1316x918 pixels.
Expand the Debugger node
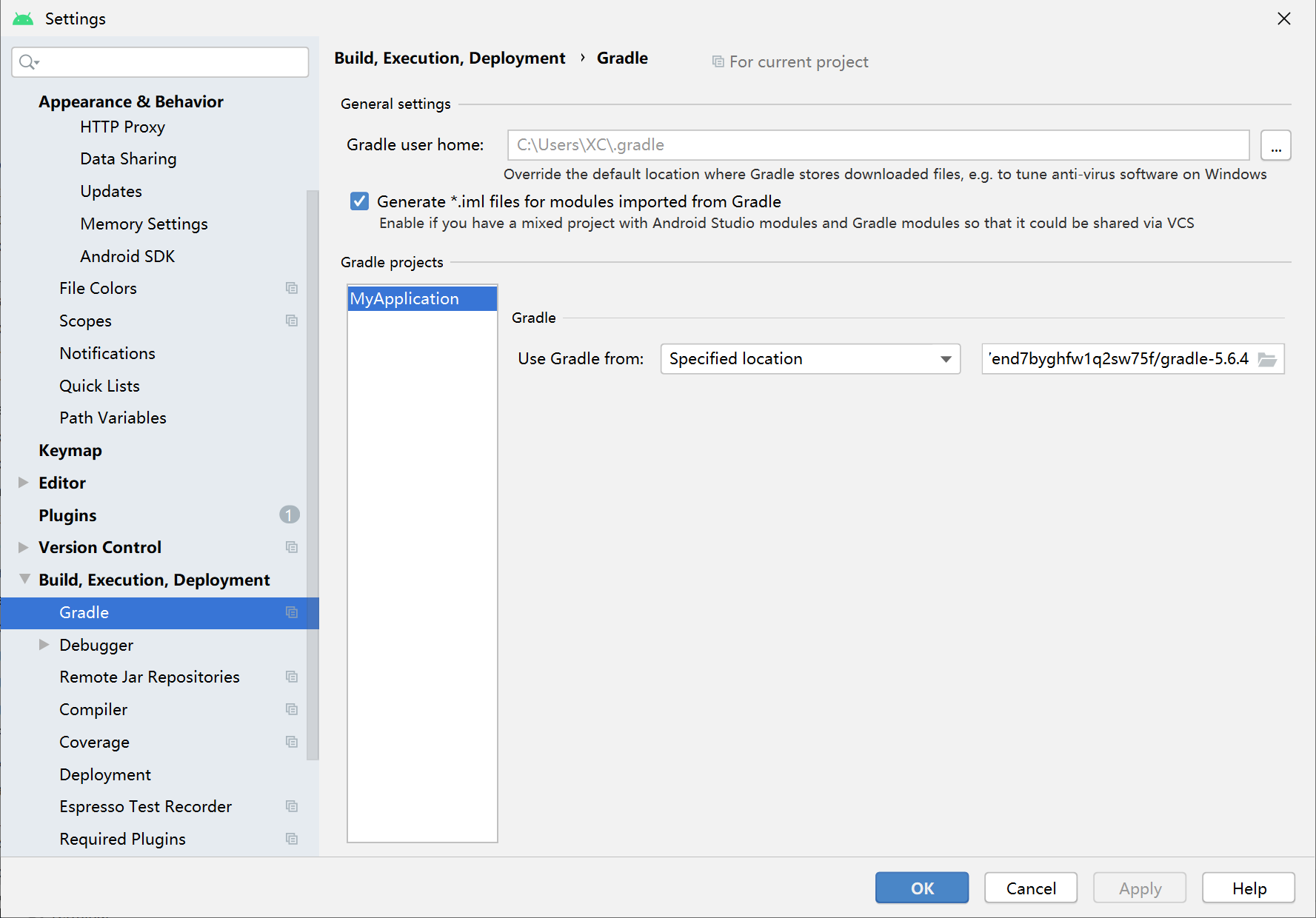click(x=44, y=644)
